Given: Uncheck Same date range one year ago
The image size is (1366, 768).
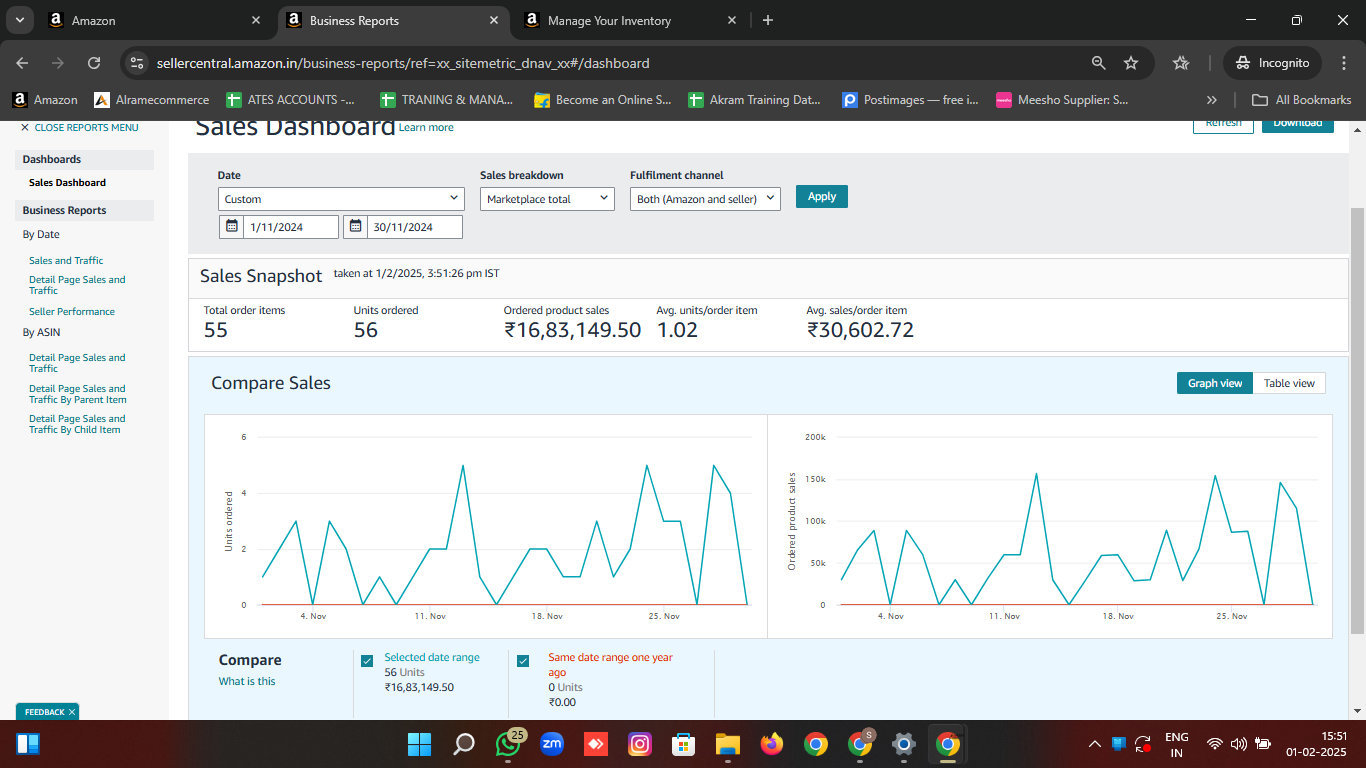Looking at the screenshot, I should 523,661.
